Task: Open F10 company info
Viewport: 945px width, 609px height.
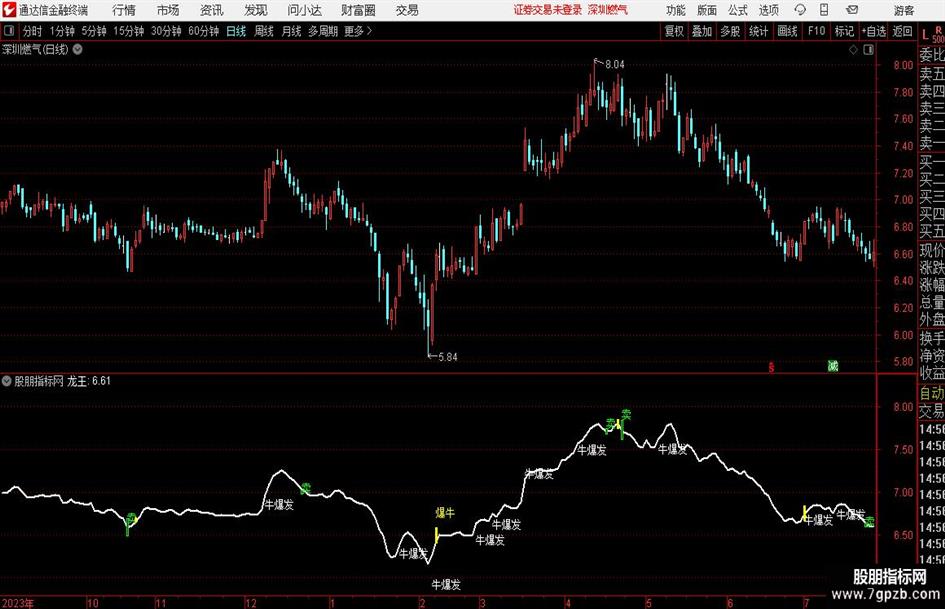Action: coord(817,31)
